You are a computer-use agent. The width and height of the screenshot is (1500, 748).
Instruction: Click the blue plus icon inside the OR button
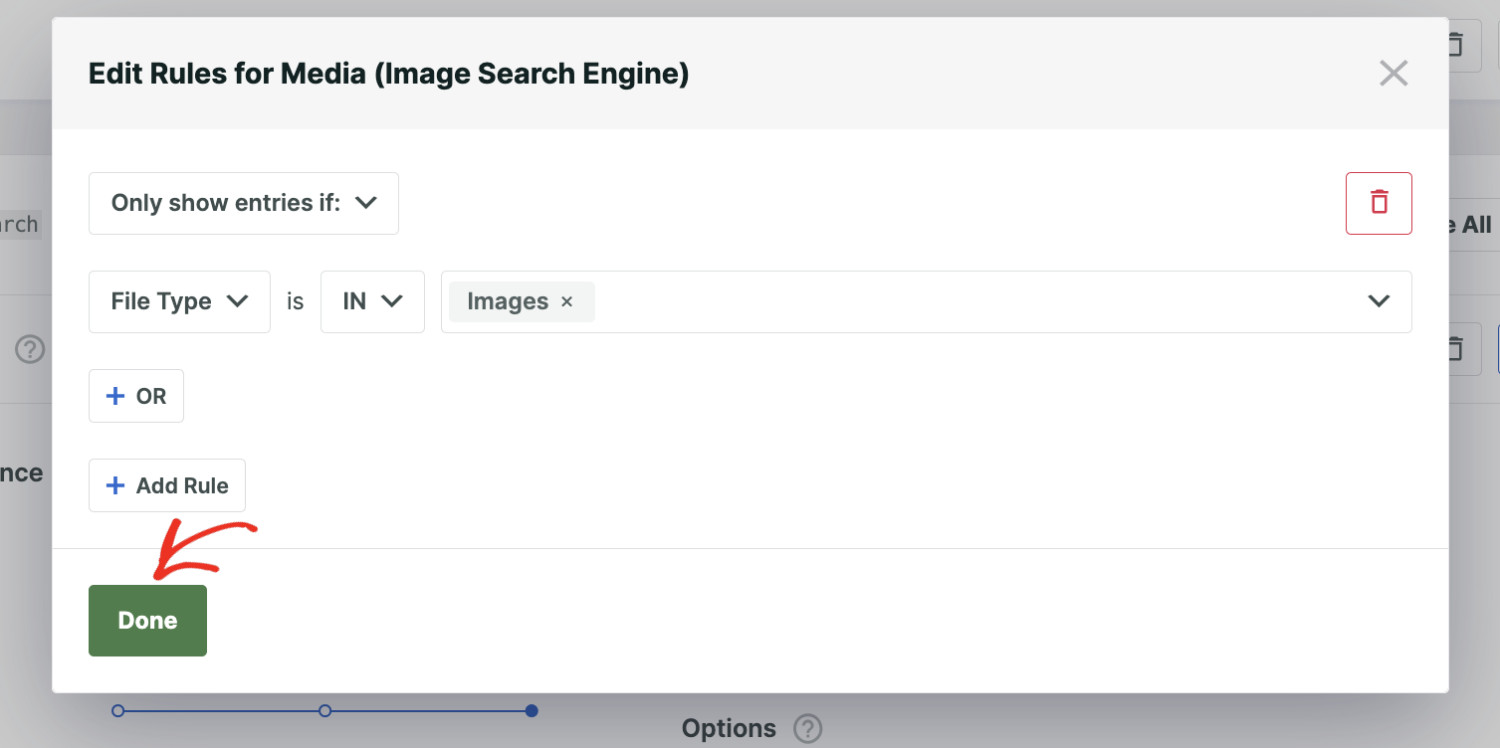[x=115, y=396]
